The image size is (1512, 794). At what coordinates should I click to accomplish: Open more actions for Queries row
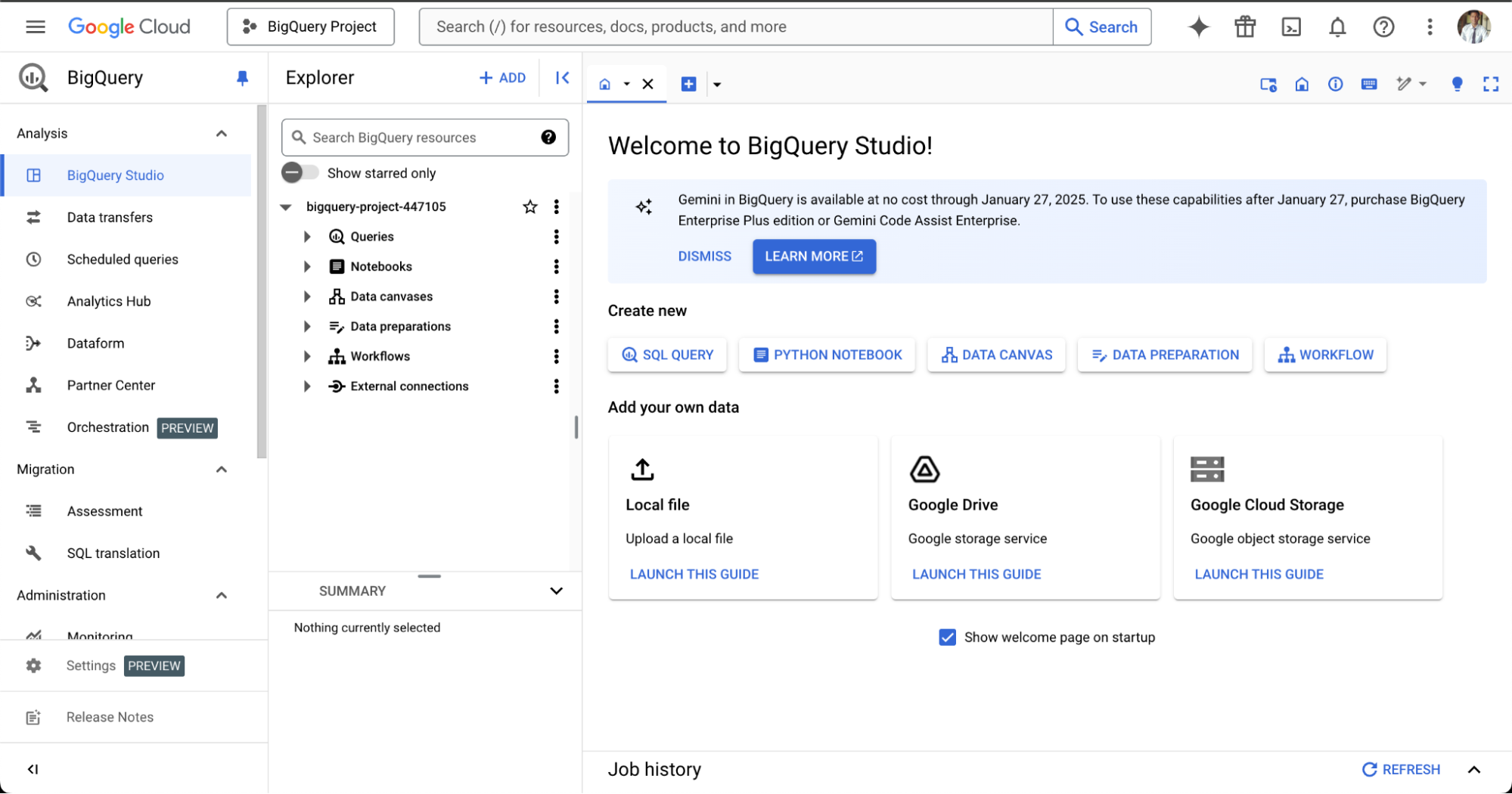click(557, 237)
